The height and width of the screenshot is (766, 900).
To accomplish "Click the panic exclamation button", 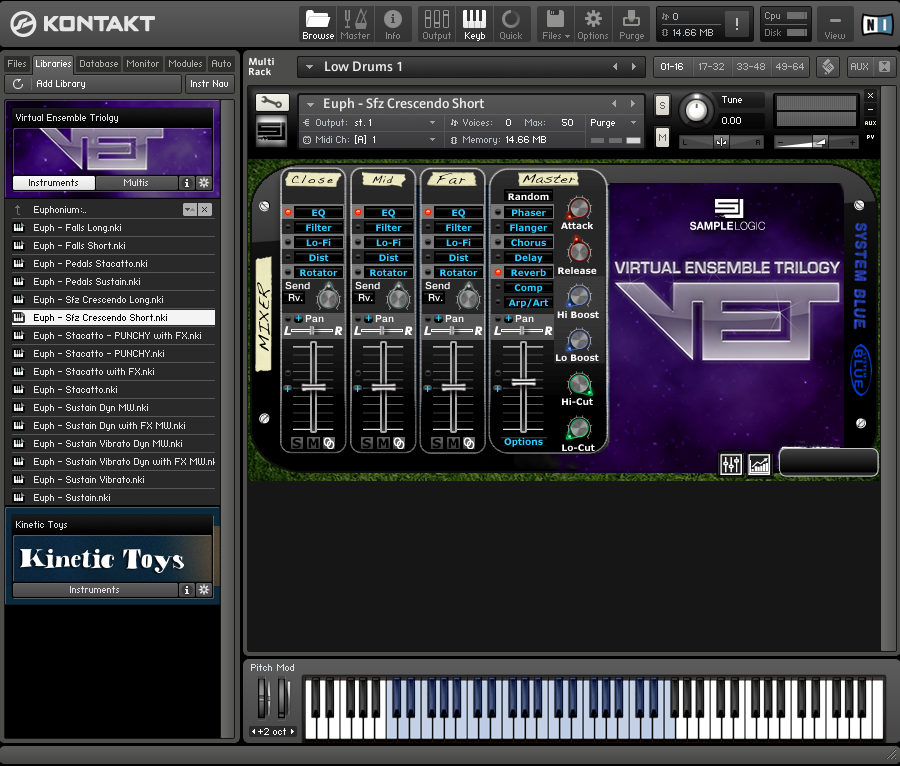I will [x=737, y=24].
